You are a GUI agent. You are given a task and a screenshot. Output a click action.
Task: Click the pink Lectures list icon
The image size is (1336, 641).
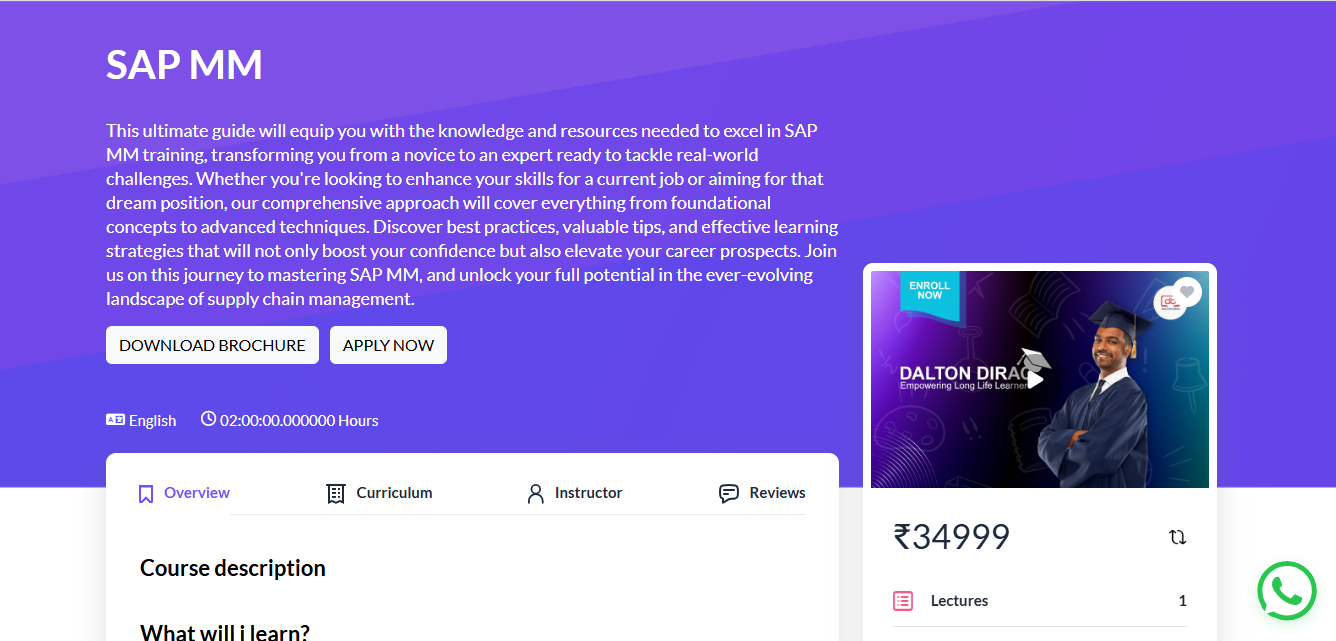pyautogui.click(x=903, y=601)
